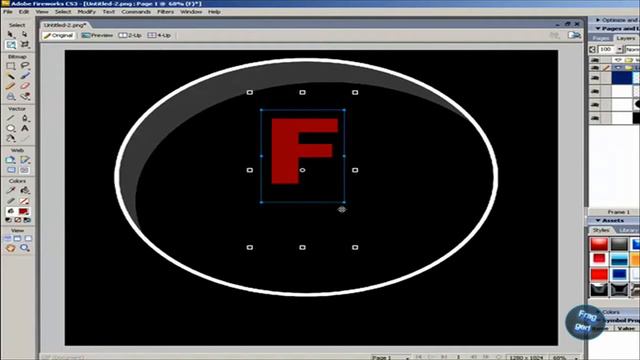
Task: Apply the glossy red style swatch
Action: (599, 244)
